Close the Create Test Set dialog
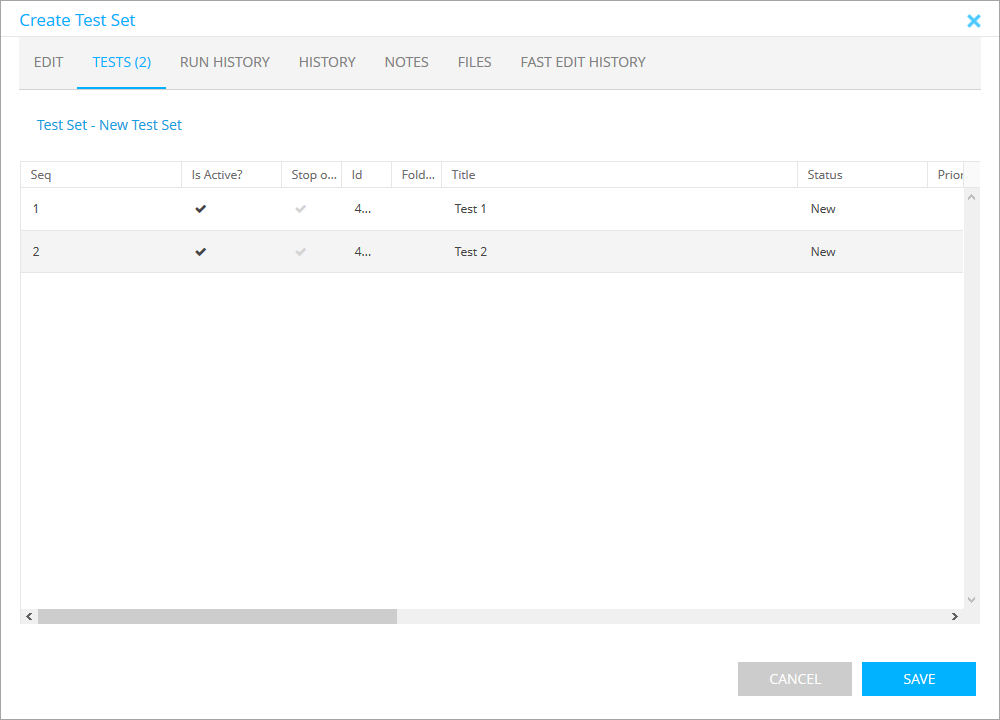Screen dimensions: 1000x720 pos(973,21)
